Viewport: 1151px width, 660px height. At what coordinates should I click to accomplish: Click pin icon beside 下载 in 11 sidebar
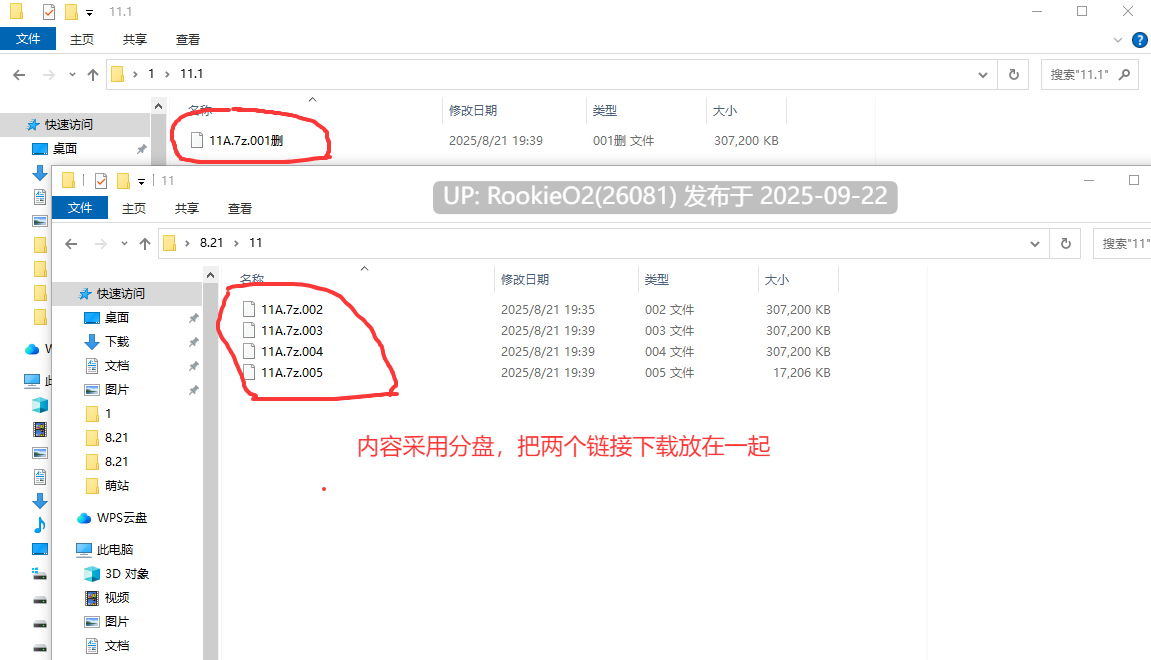pos(193,342)
